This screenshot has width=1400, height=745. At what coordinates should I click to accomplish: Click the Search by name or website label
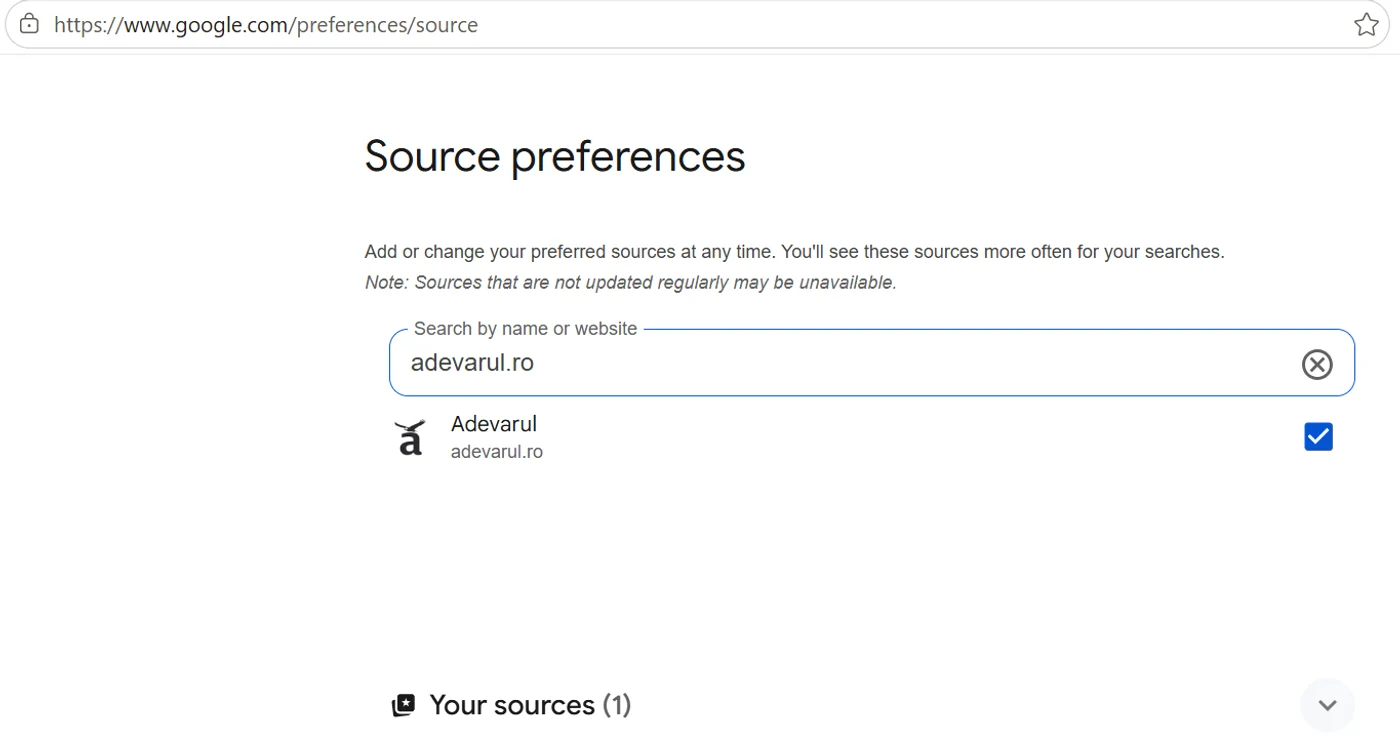pos(525,329)
